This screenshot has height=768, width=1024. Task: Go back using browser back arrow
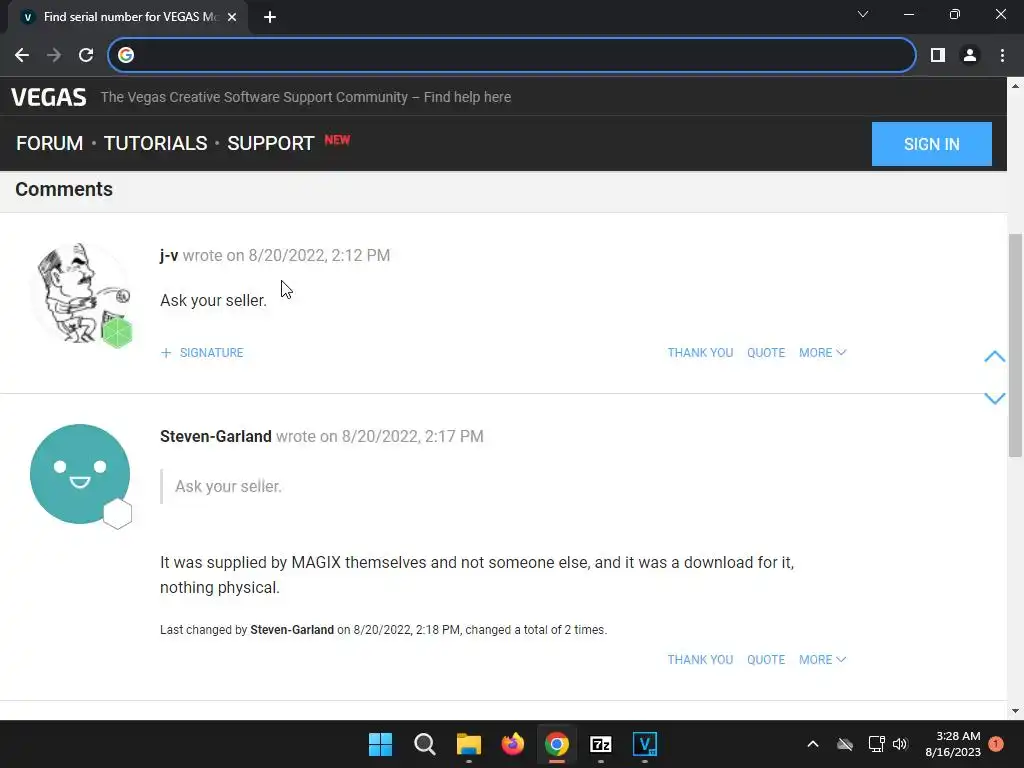click(x=22, y=56)
